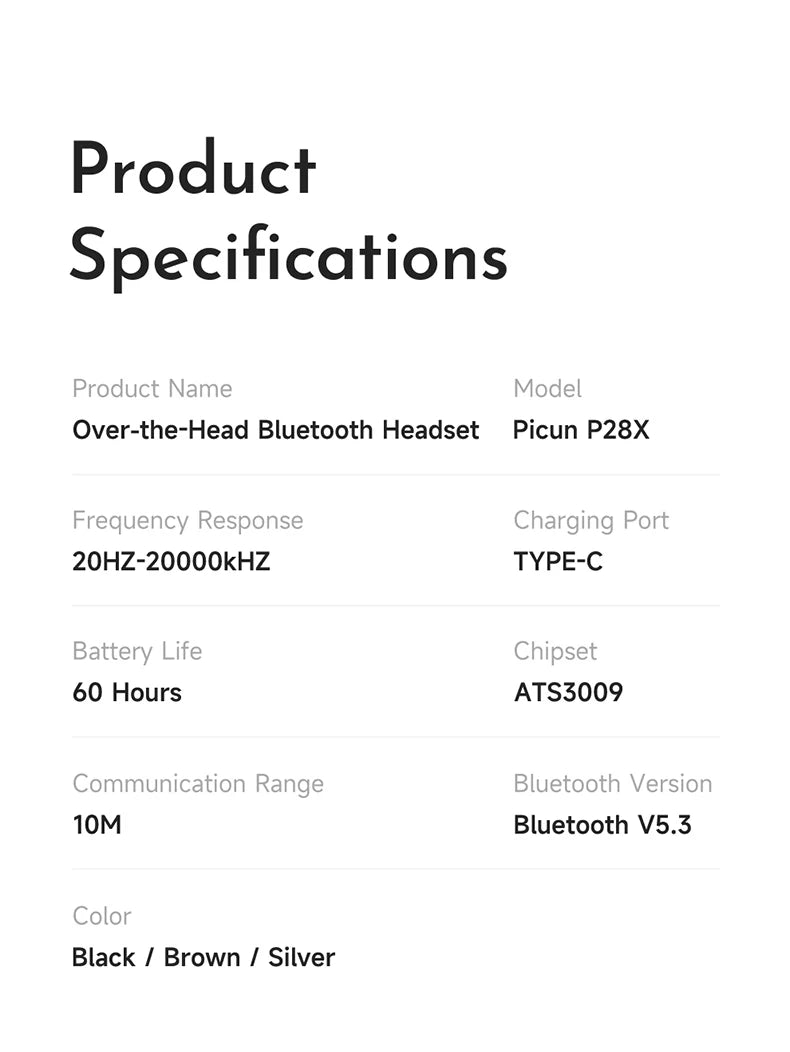Image resolution: width=790 pixels, height=1052 pixels.
Task: Click the "Chipset" label
Action: coord(555,652)
